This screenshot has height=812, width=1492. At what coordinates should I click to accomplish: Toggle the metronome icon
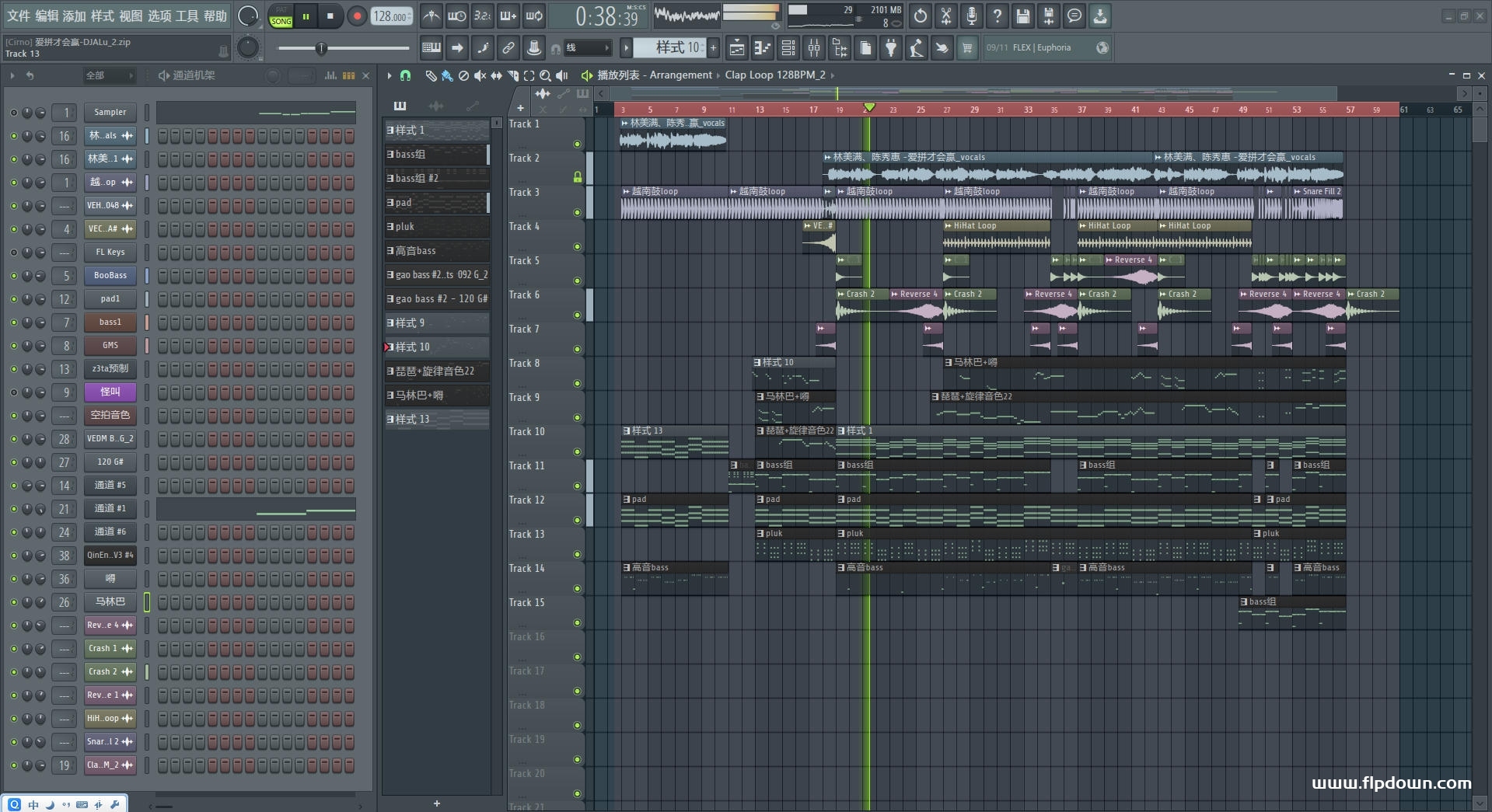coord(431,16)
